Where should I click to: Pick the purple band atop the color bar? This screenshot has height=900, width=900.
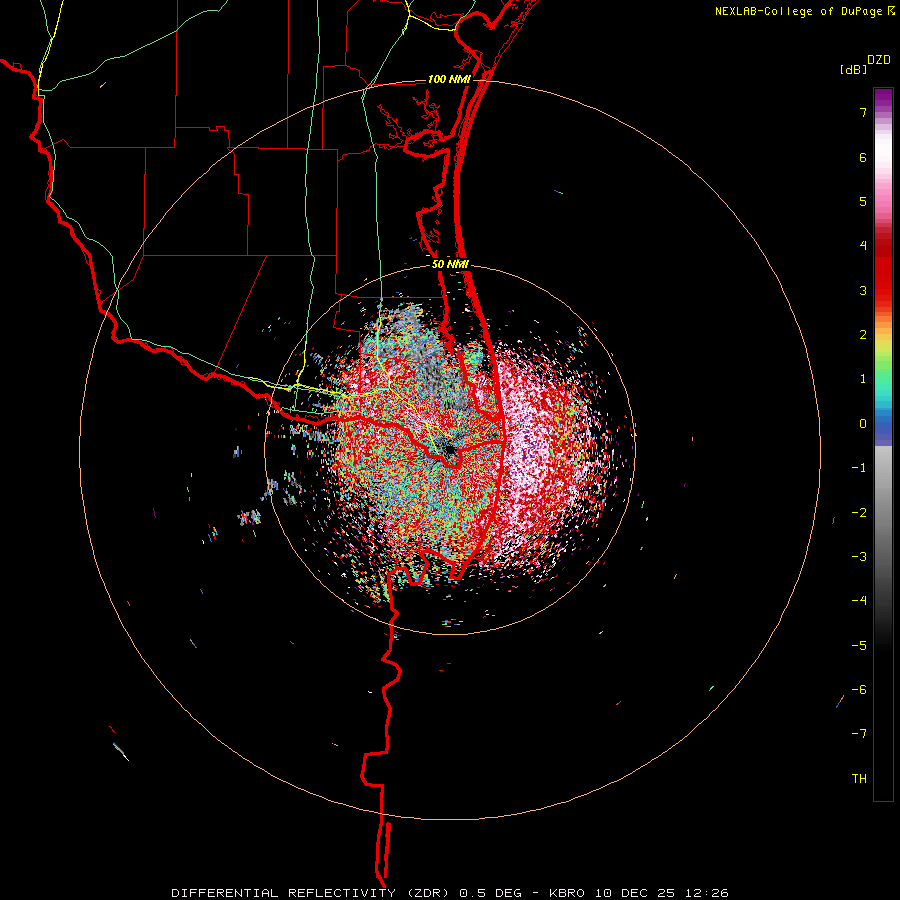click(883, 99)
